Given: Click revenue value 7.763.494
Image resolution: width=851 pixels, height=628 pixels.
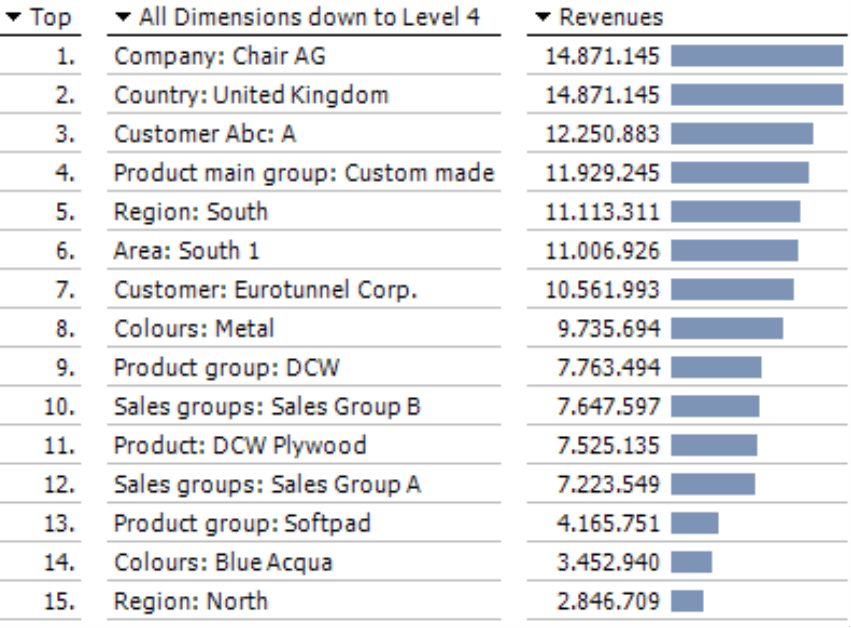Looking at the screenshot, I should 608,368.
